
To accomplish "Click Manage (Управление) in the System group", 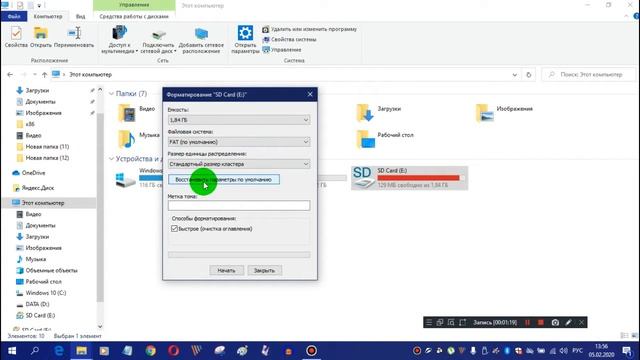I will click(282, 50).
